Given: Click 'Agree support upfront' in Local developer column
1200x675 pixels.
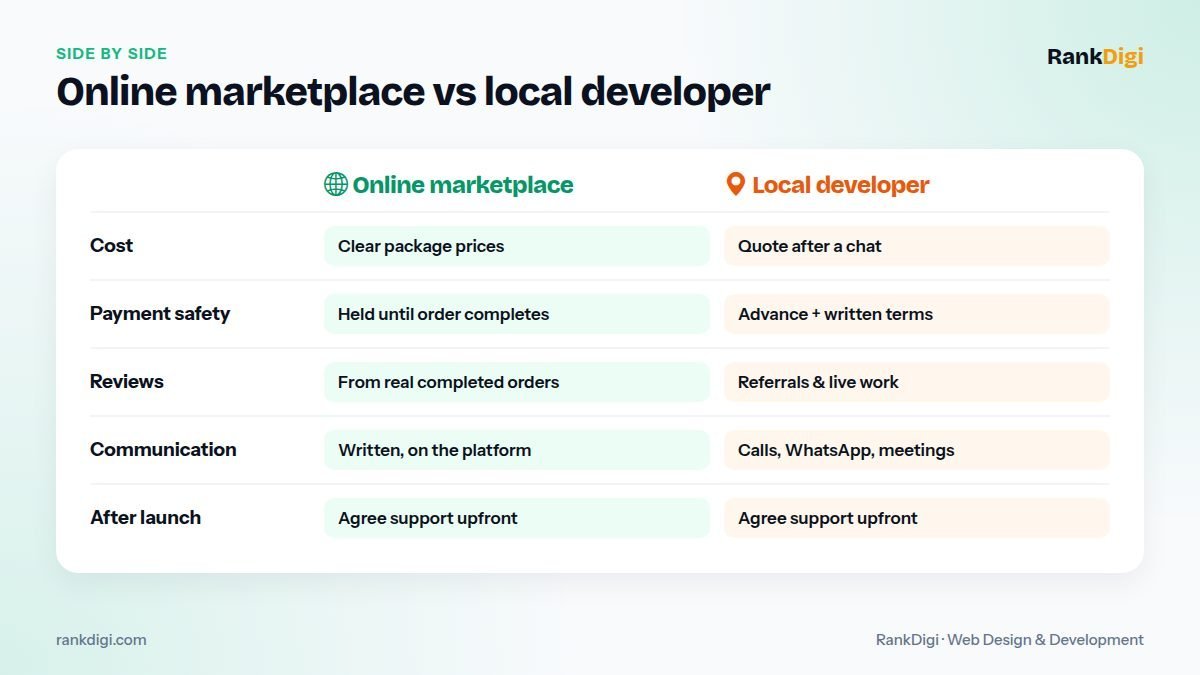Looking at the screenshot, I should (917, 518).
